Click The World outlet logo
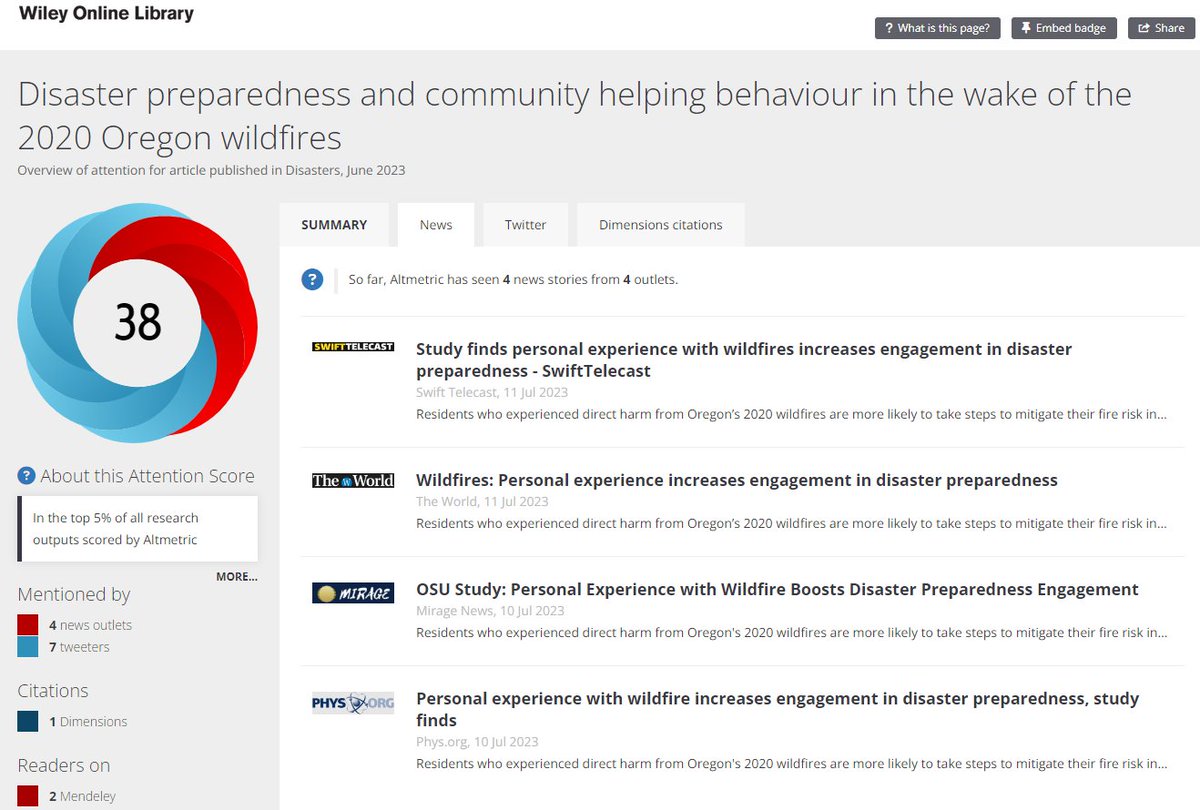Image resolution: width=1200 pixels, height=810 pixels. point(353,480)
